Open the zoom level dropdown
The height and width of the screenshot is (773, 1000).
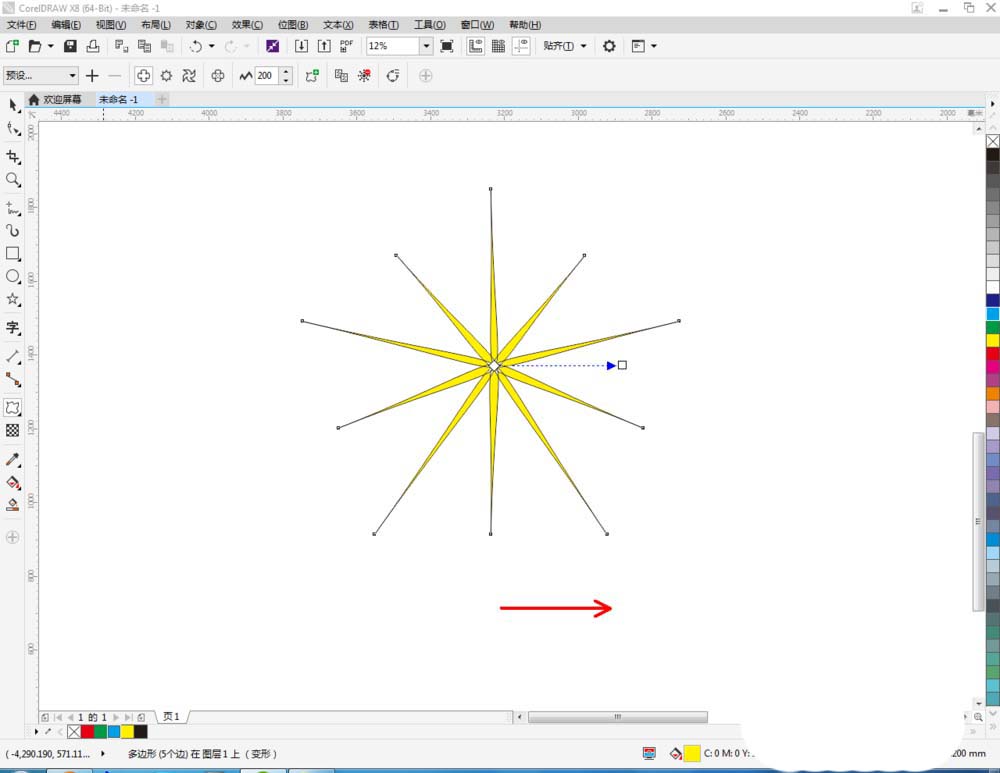coord(425,45)
